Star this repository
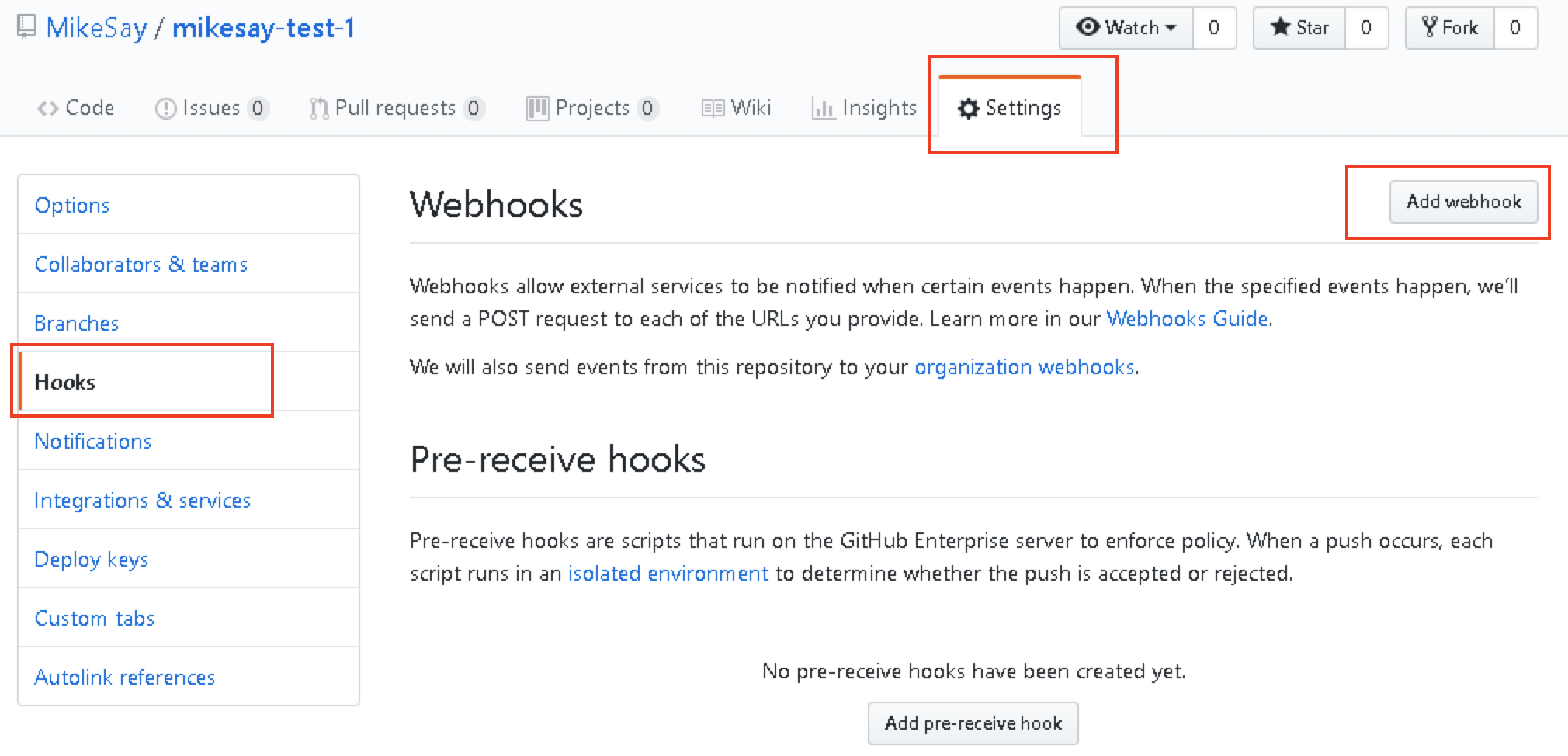The image size is (1568, 756). click(1299, 28)
